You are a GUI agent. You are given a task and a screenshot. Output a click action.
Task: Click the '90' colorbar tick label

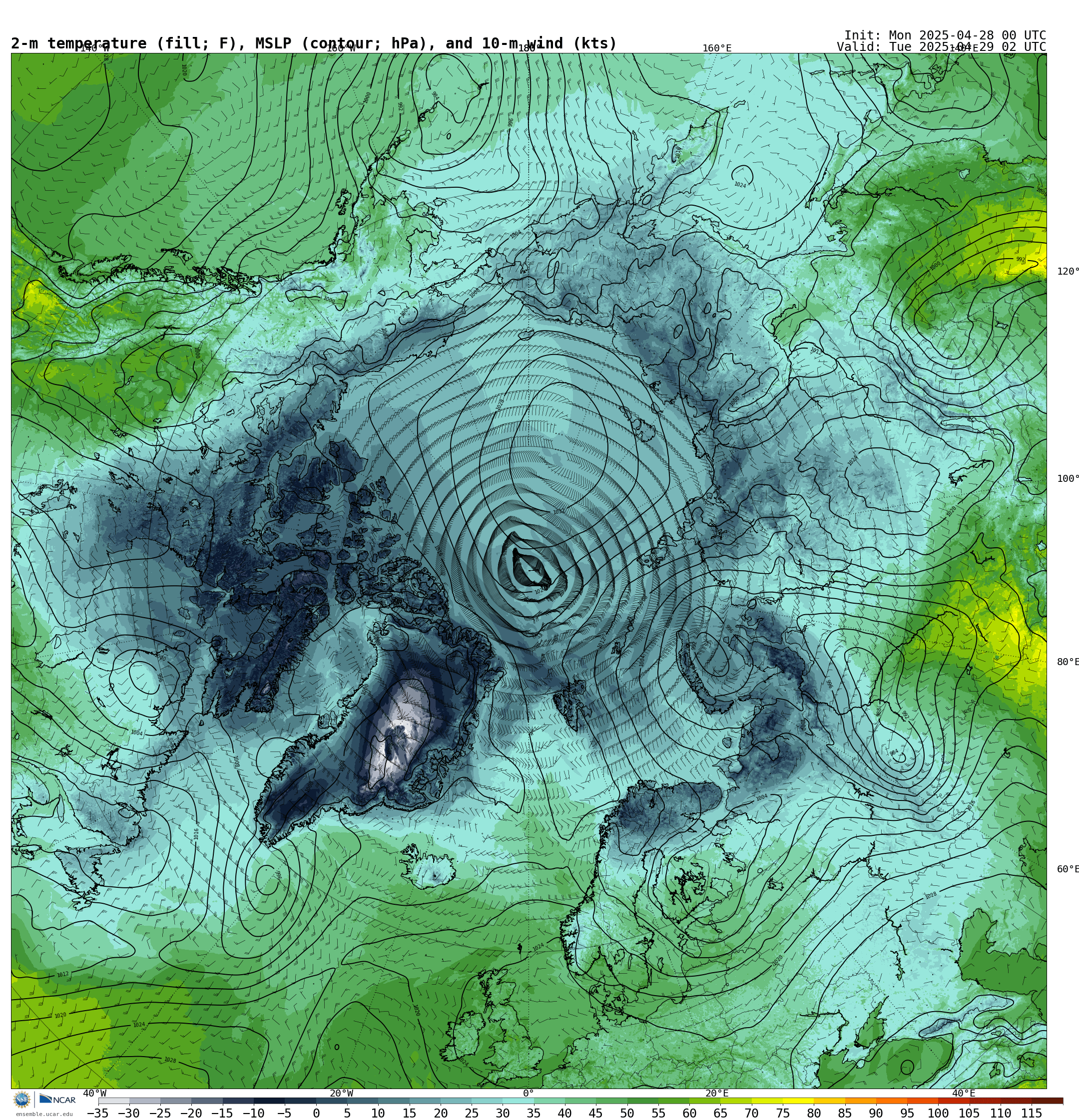tap(875, 1113)
